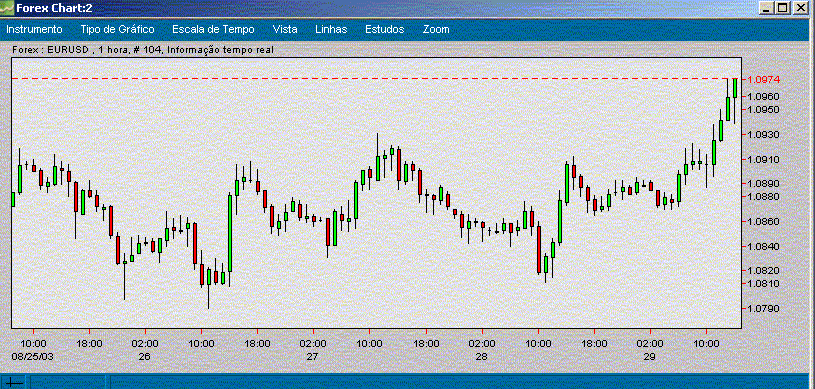Close the Forex Chart:2 window
The height and width of the screenshot is (389, 815).
[800, 8]
